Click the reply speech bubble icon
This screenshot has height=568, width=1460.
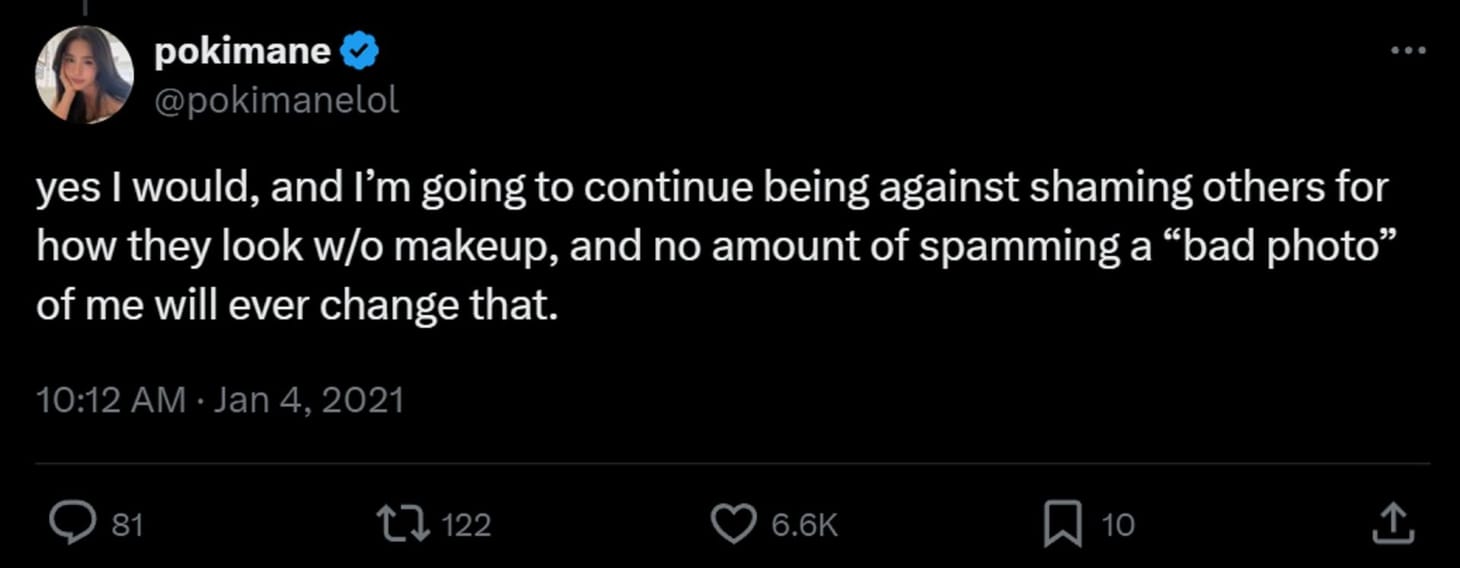(x=71, y=524)
